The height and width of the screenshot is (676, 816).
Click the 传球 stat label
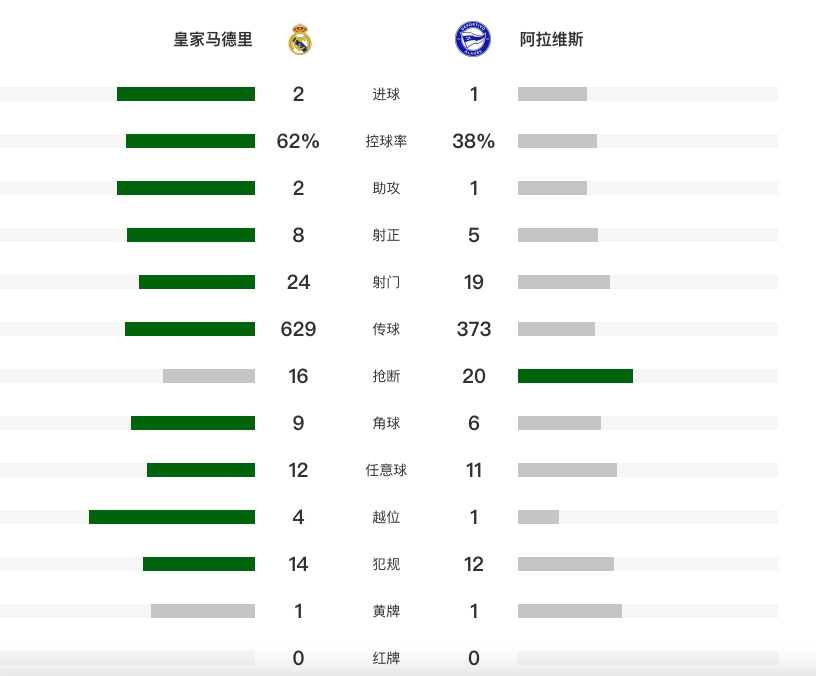coord(386,329)
